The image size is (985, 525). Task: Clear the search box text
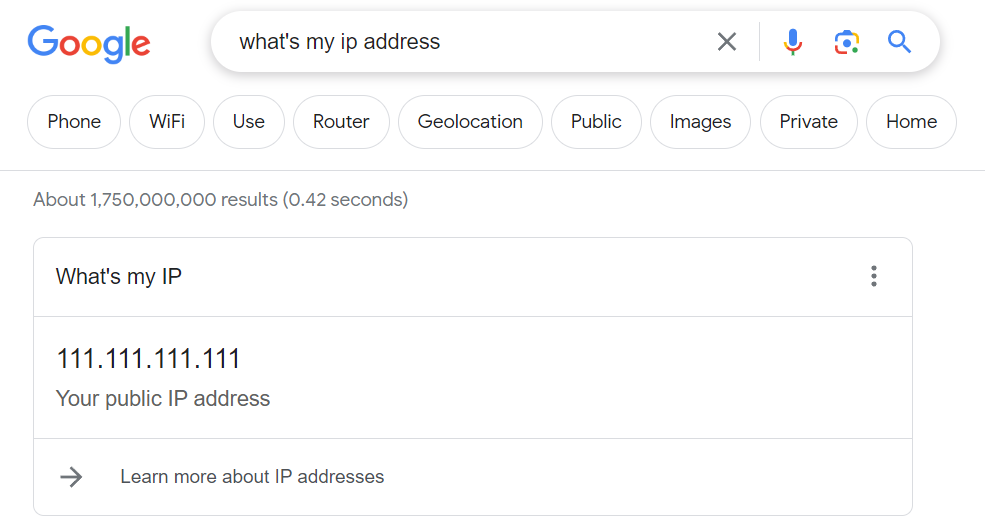point(727,42)
